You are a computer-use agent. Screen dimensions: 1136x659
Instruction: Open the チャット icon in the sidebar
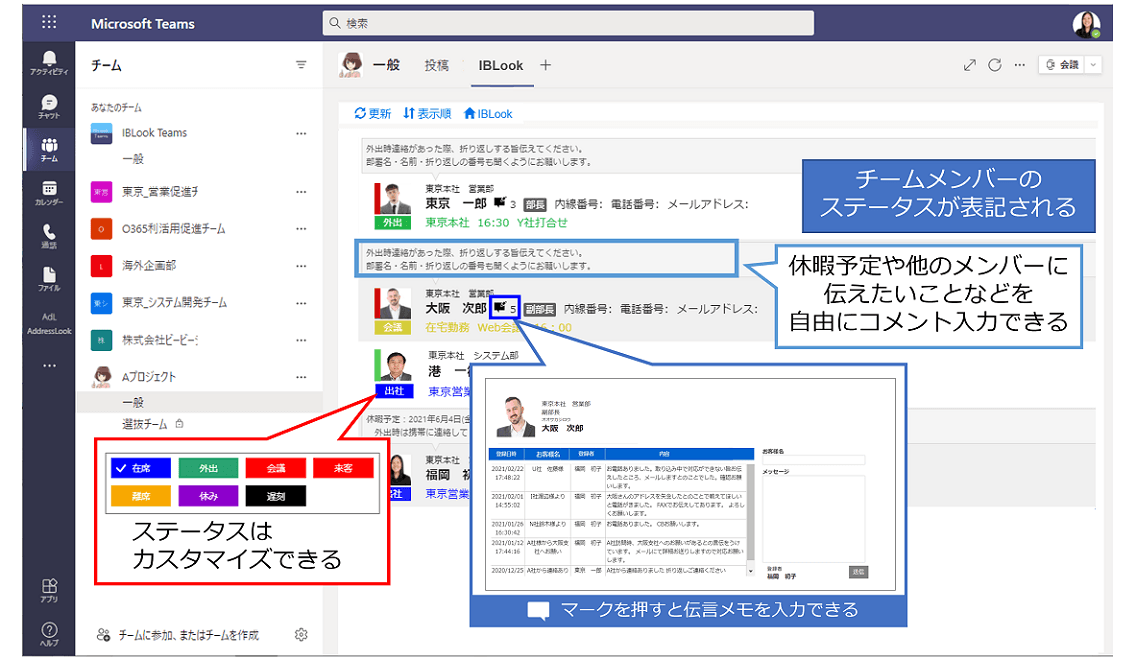tap(49, 102)
